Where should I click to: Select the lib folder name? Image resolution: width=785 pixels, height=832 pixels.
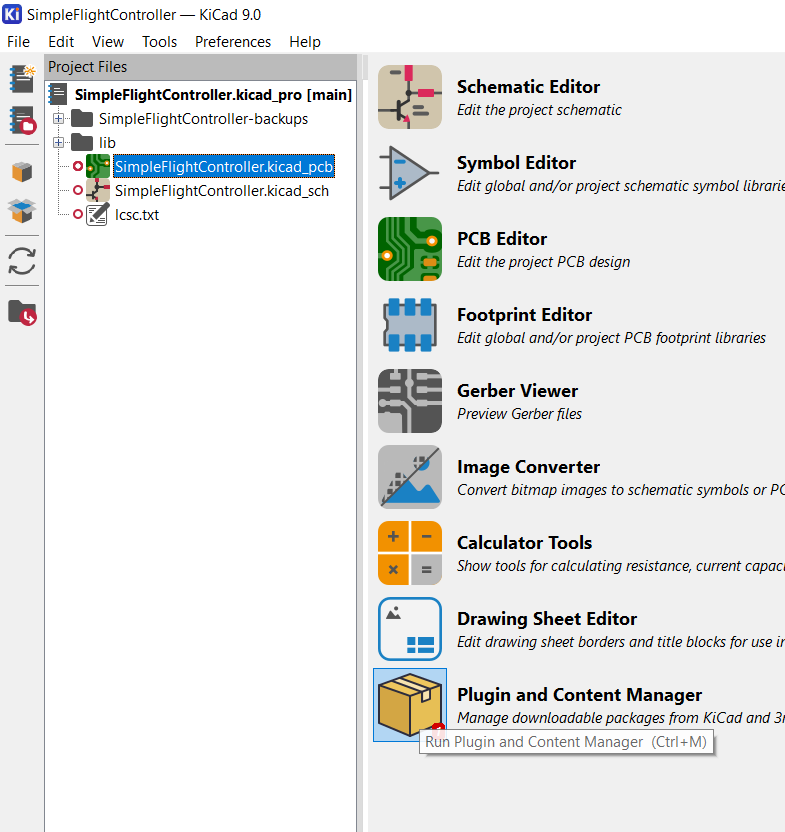pyautogui.click(x=107, y=143)
